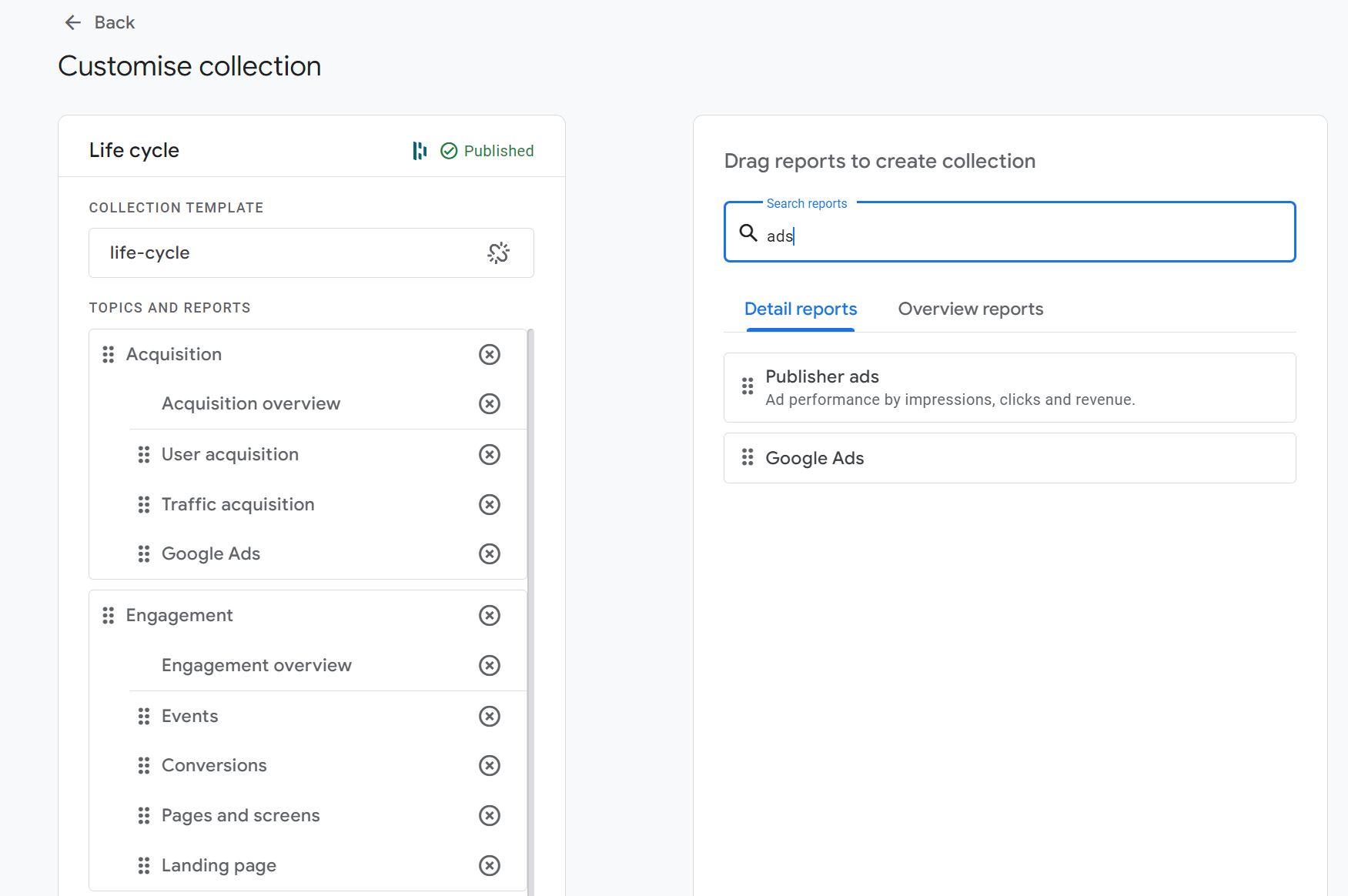Viewport: 1348px width, 896px height.
Task: Switch to the Detail reports tab
Action: tap(801, 309)
